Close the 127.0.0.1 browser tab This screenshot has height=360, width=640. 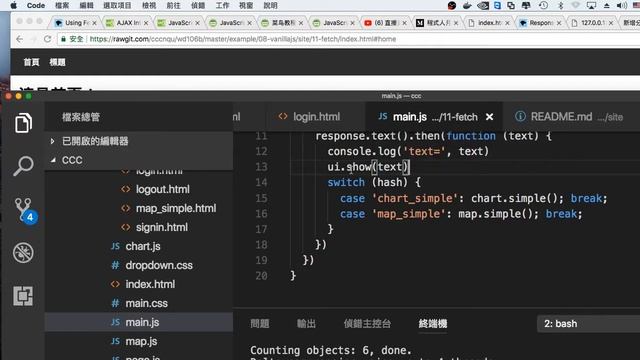point(611,23)
